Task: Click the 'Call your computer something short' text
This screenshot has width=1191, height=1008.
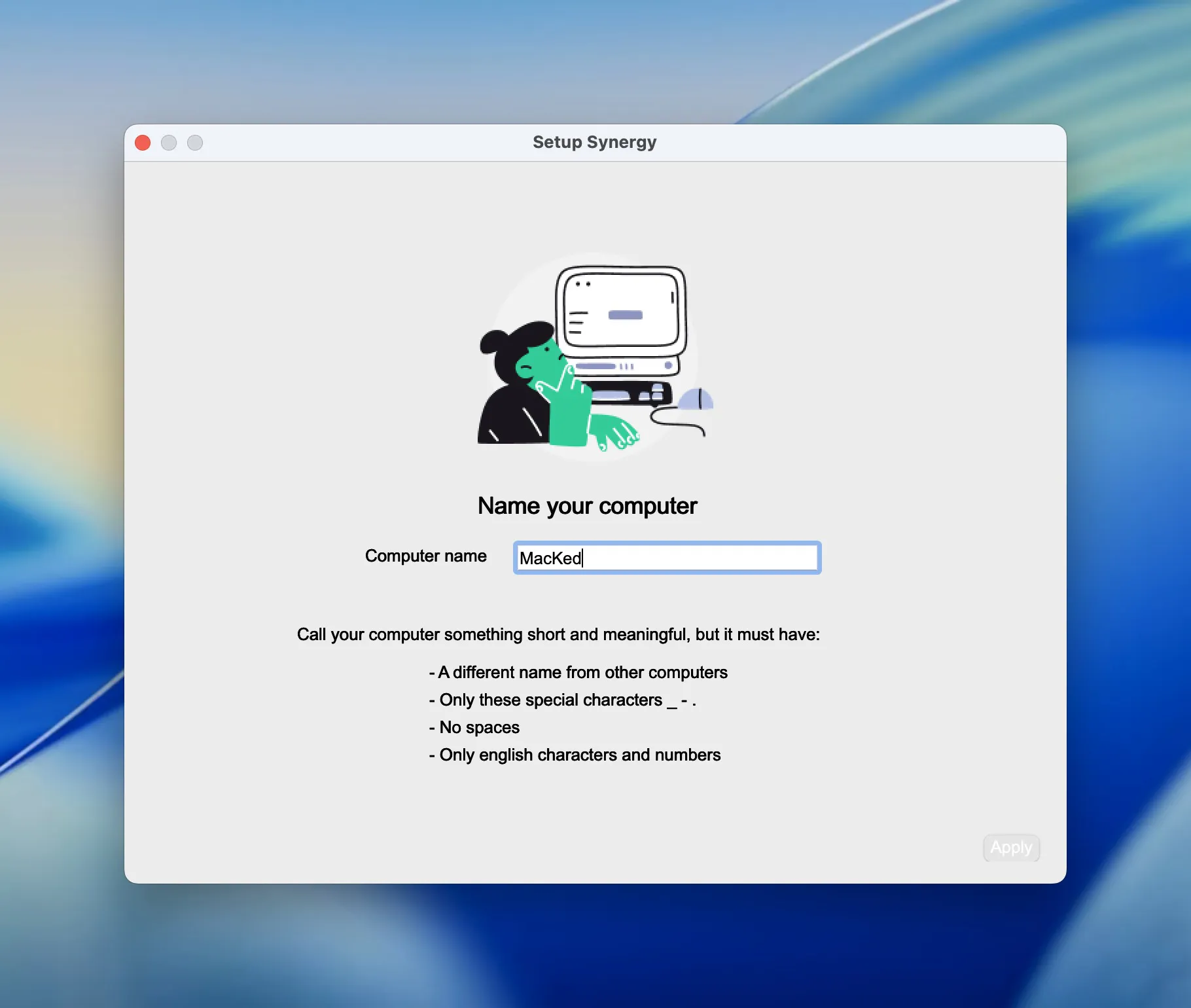Action: 558,634
